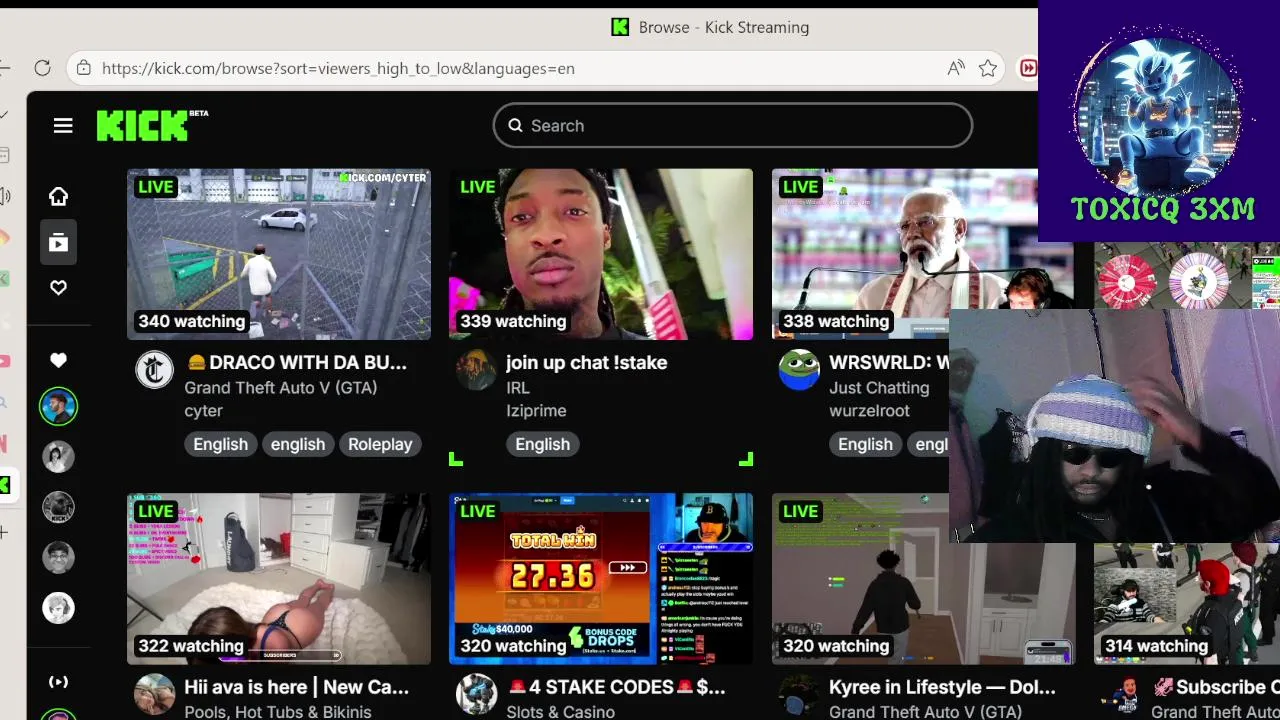Viewport: 1280px width, 720px height.
Task: Open the TOTAL WIN 27.36 slots stream thumbnail
Action: [x=601, y=578]
